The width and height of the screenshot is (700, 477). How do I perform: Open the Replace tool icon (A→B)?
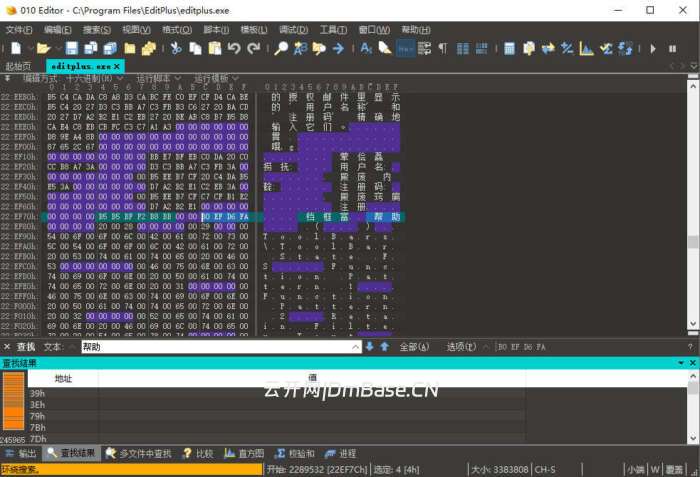point(300,48)
